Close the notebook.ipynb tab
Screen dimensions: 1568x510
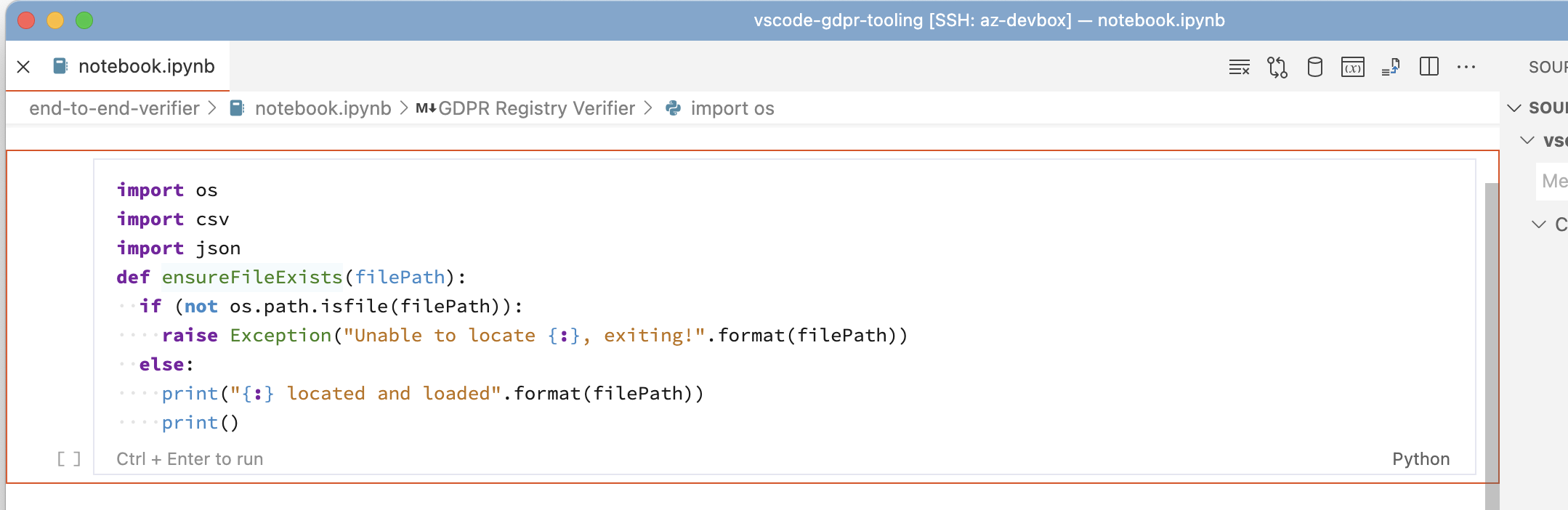click(24, 66)
